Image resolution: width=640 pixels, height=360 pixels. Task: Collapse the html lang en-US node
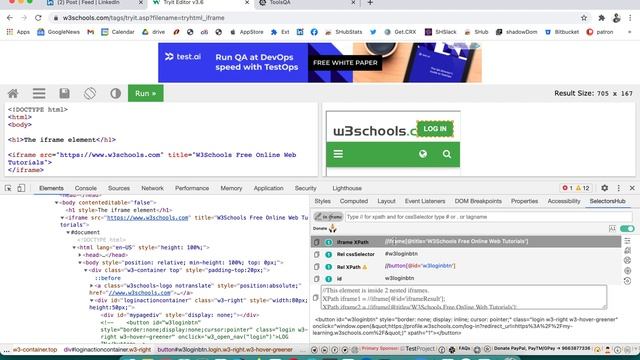[74, 247]
